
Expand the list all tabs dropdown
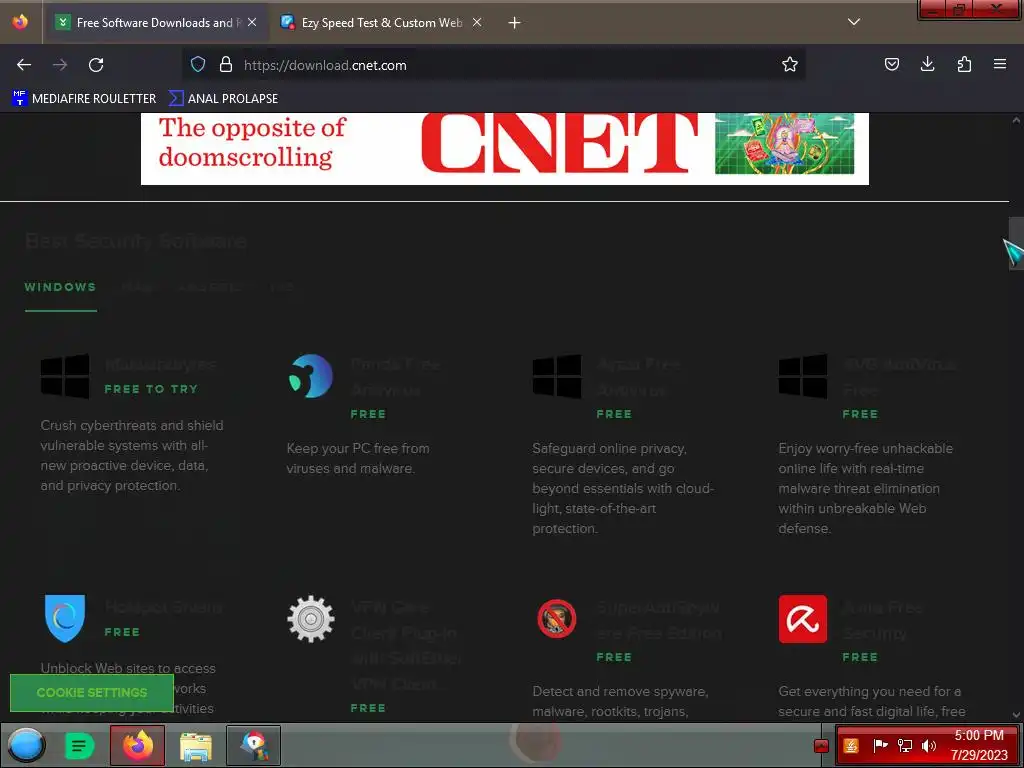[854, 22]
